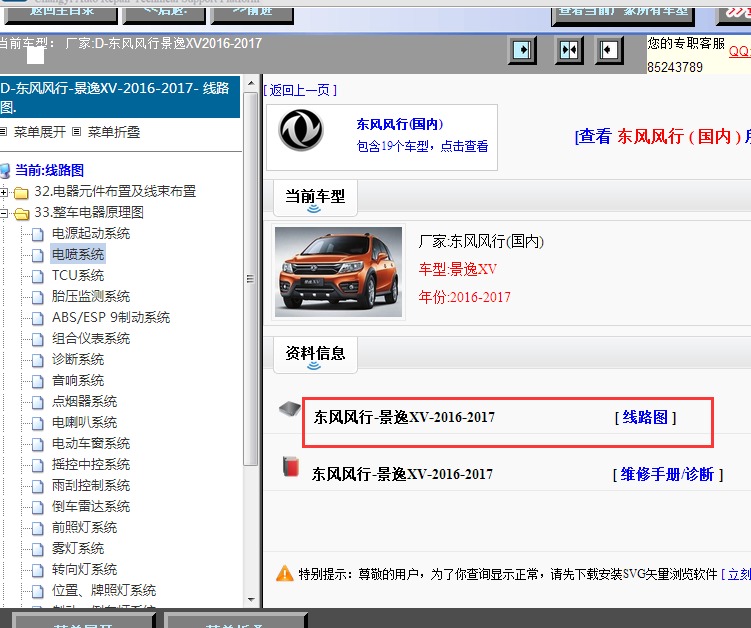Click the 查看 东风风行（国内）link

(663, 137)
